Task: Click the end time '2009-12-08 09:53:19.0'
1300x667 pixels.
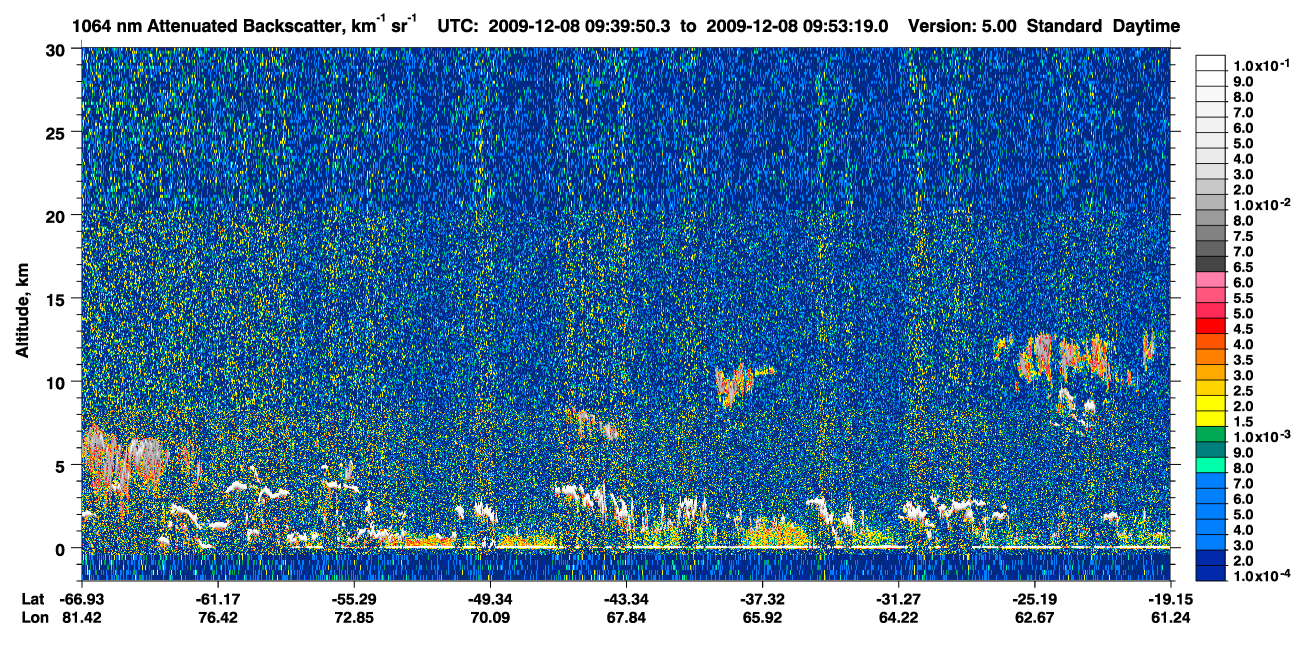Action: [797, 25]
